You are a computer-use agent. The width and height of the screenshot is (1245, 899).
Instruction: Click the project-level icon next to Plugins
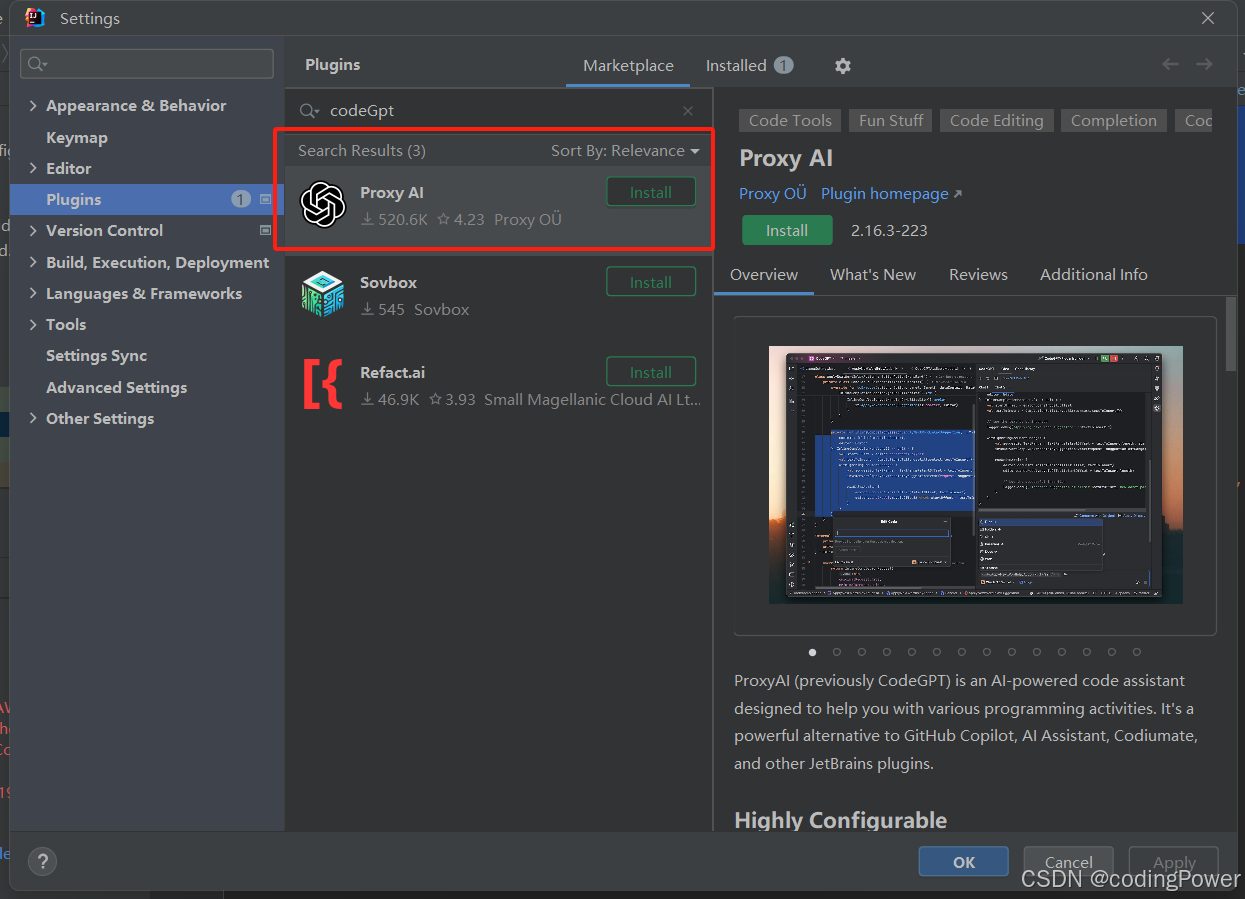tap(265, 199)
